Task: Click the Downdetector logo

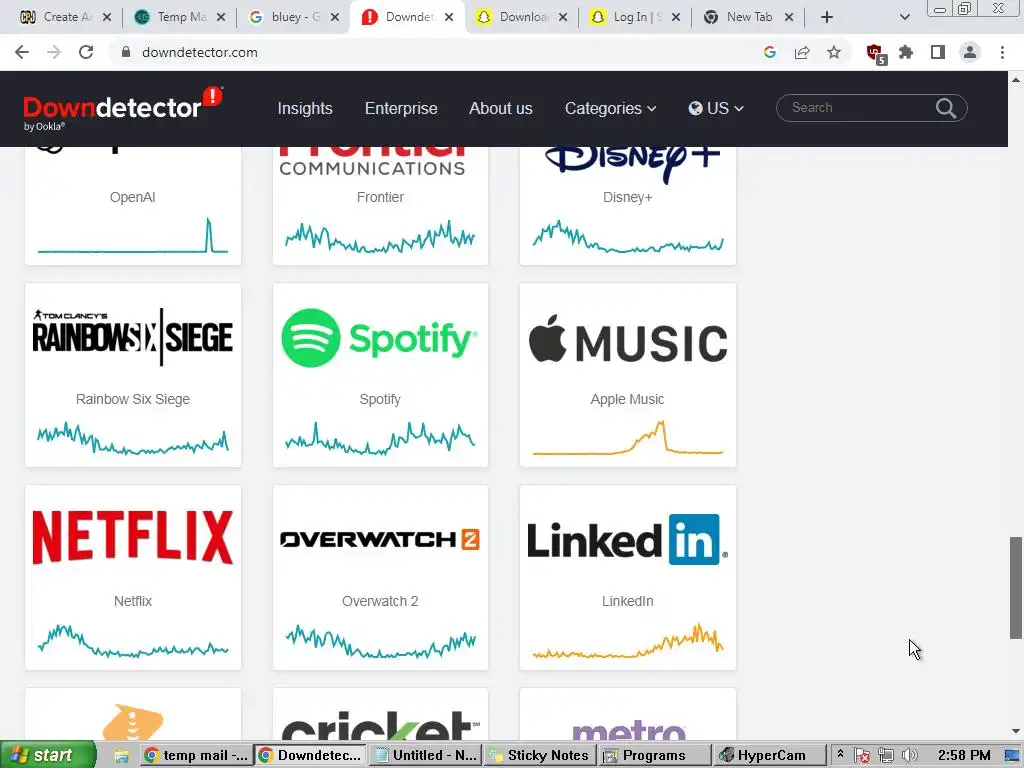Action: pyautogui.click(x=123, y=108)
